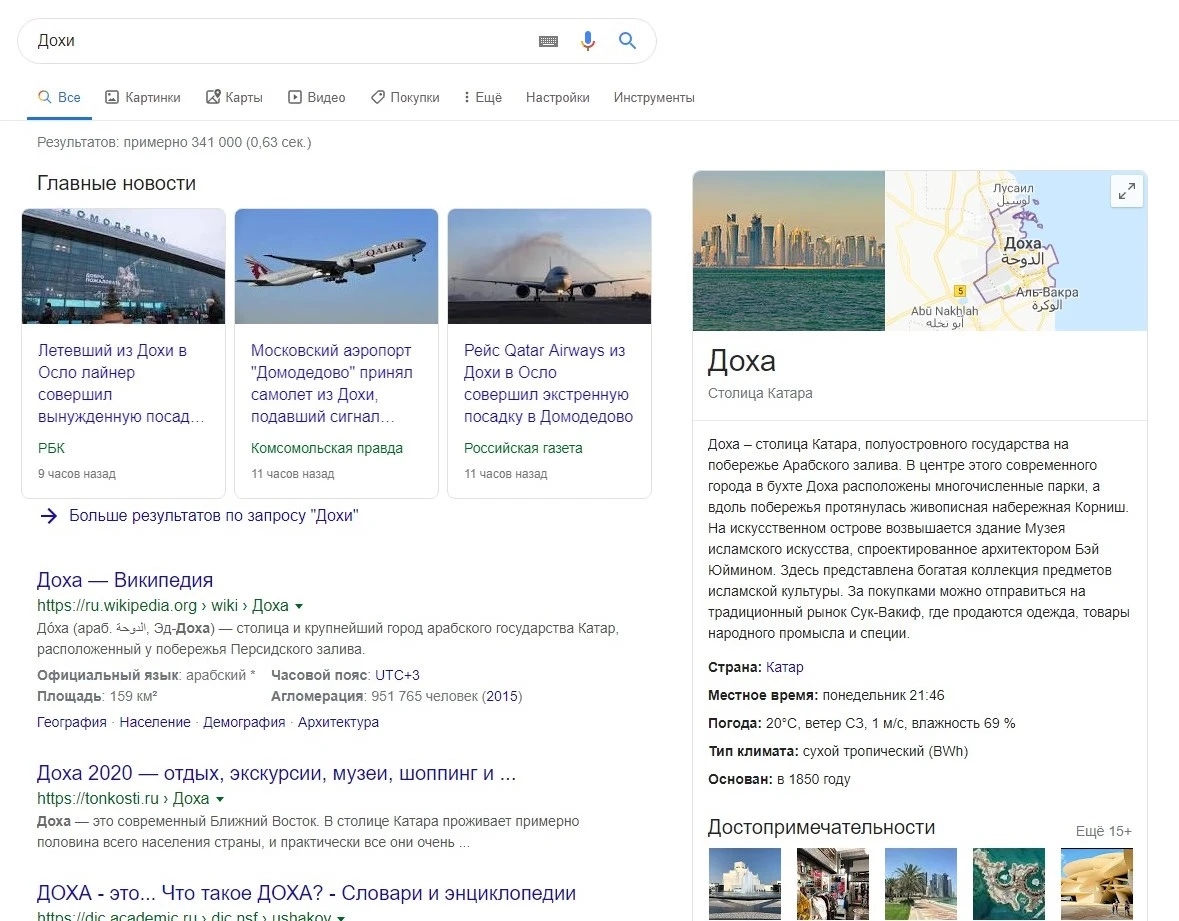This screenshot has width=1179, height=921.
Task: Open Инструменты search tools
Action: pos(653,97)
